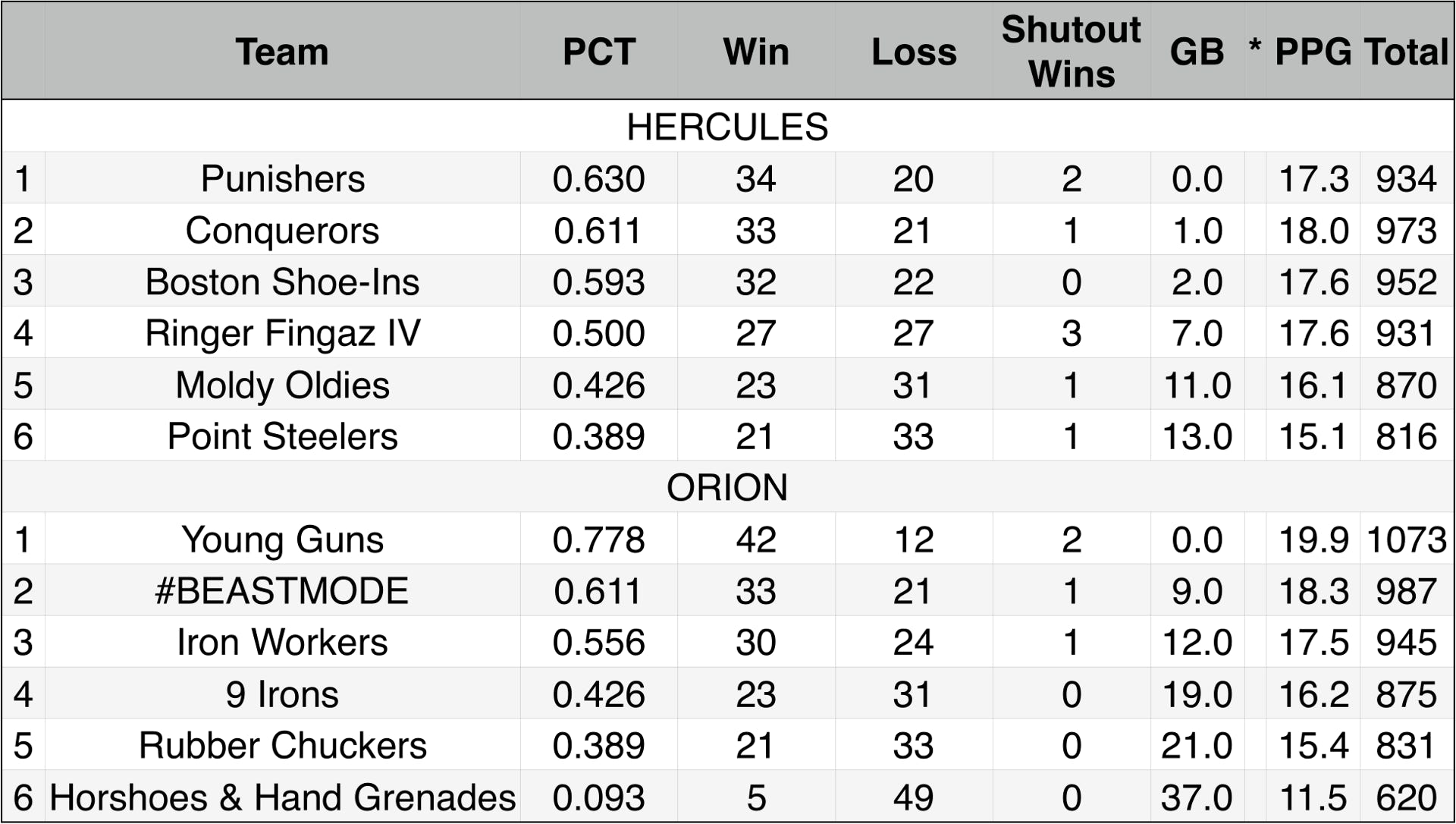
Task: Click the Team column header
Action: click(282, 52)
